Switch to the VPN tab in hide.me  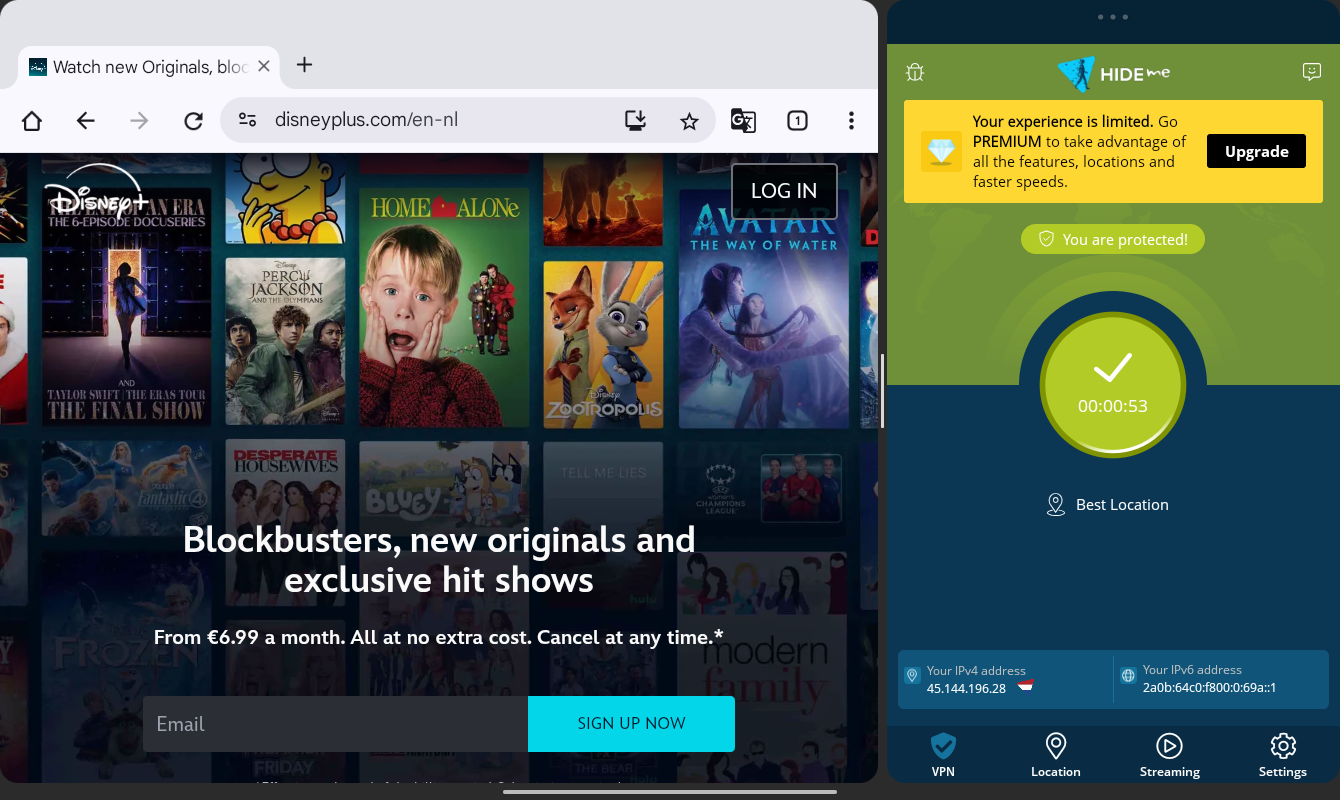click(943, 755)
